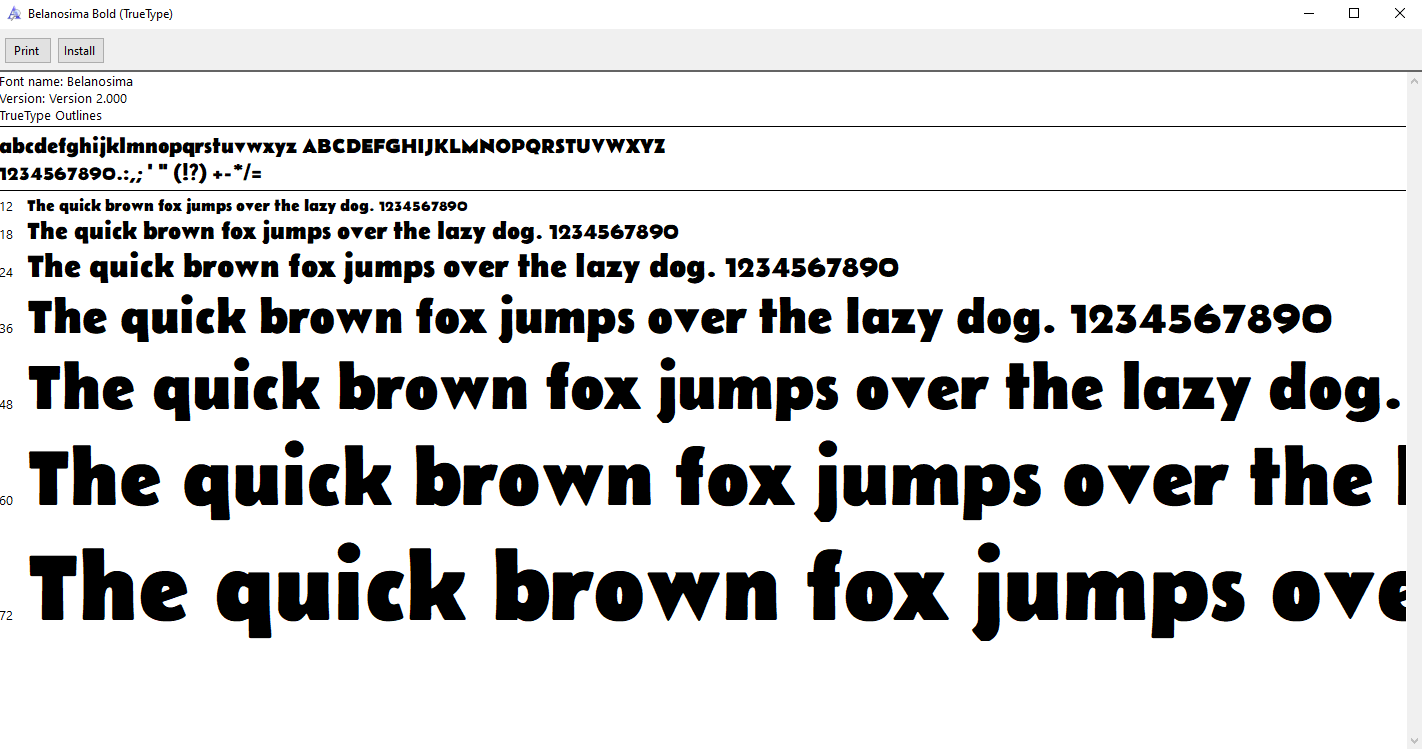1422x749 pixels.
Task: Close the Belanosima Bold window
Action: coord(1399,14)
